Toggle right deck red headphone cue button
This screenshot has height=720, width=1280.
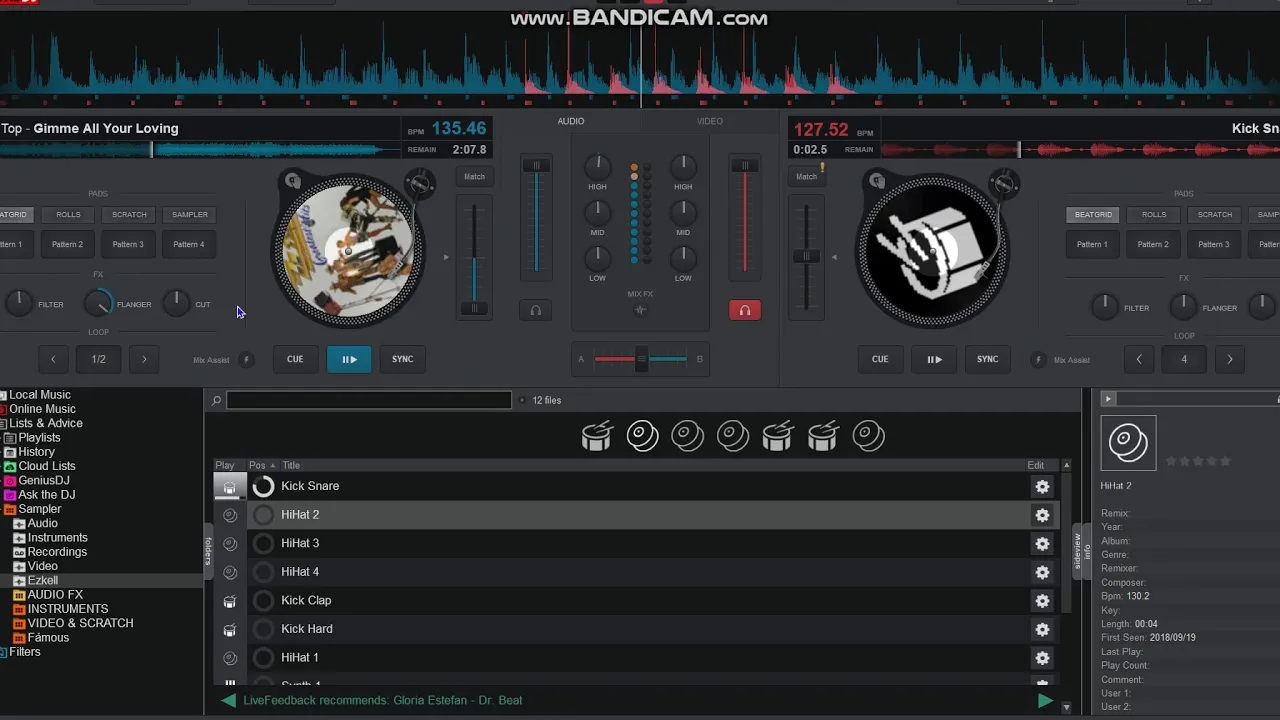click(x=744, y=311)
